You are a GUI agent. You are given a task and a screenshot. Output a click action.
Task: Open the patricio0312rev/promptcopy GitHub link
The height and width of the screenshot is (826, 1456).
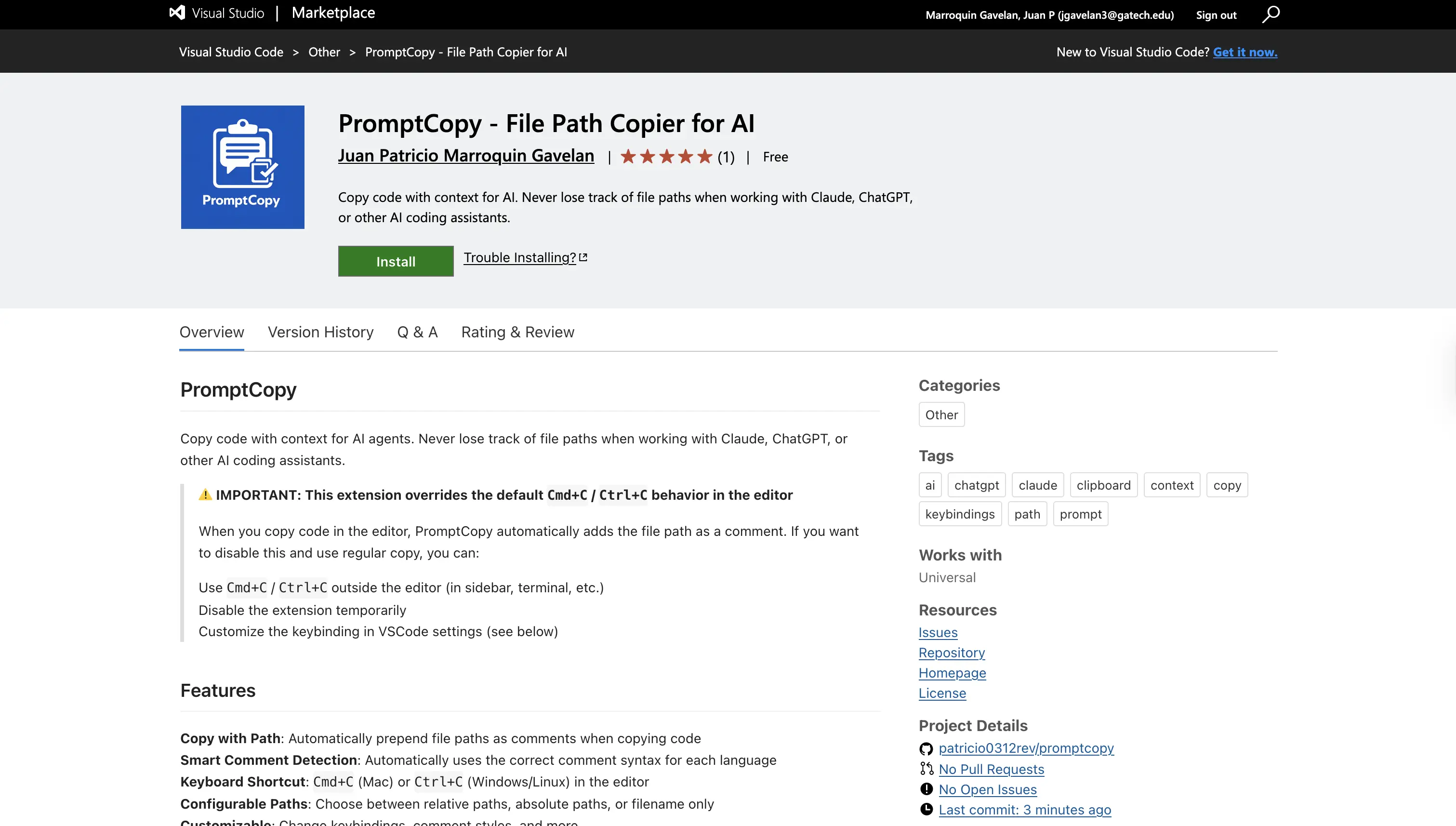pos(1026,748)
